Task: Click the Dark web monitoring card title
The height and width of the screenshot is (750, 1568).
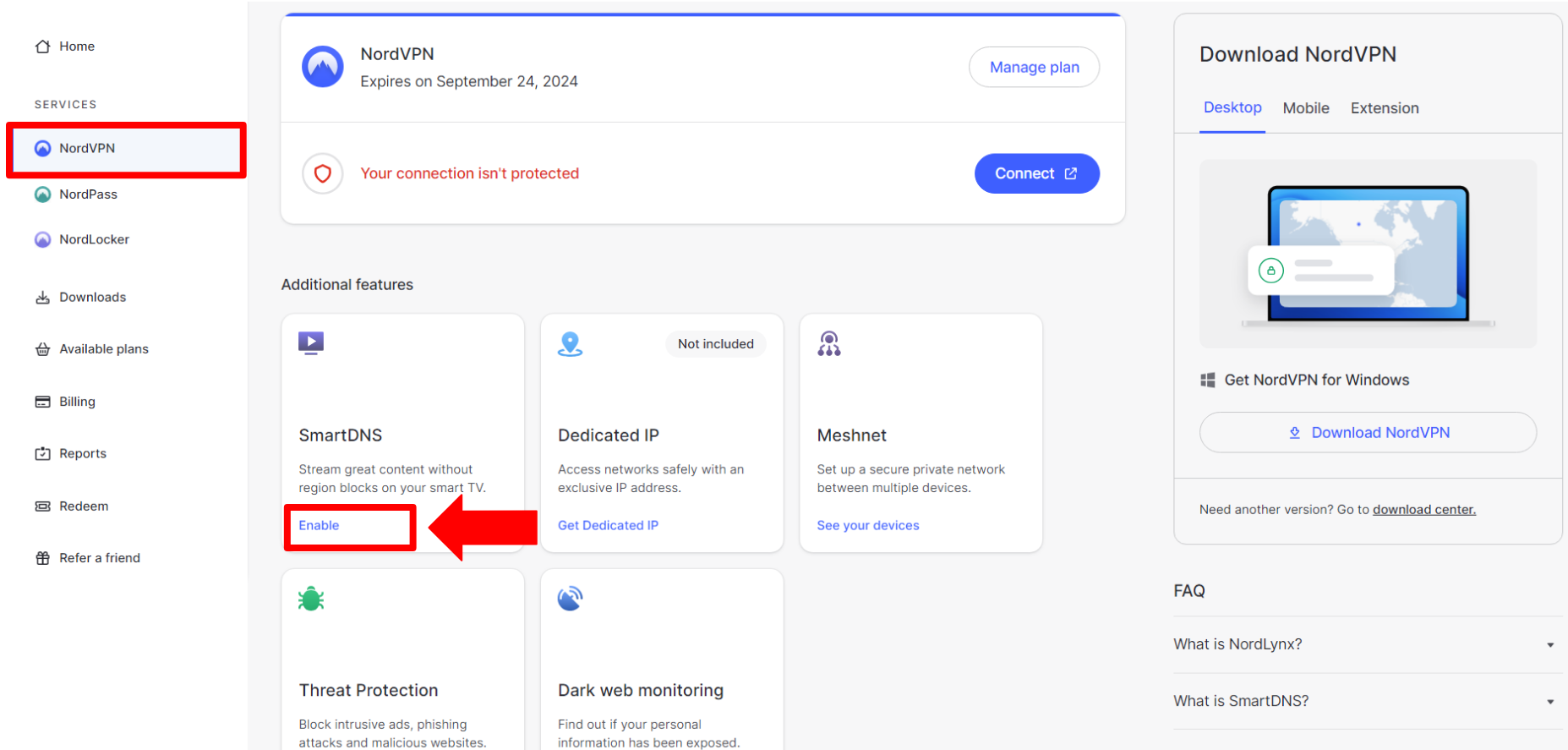Action: [x=641, y=690]
